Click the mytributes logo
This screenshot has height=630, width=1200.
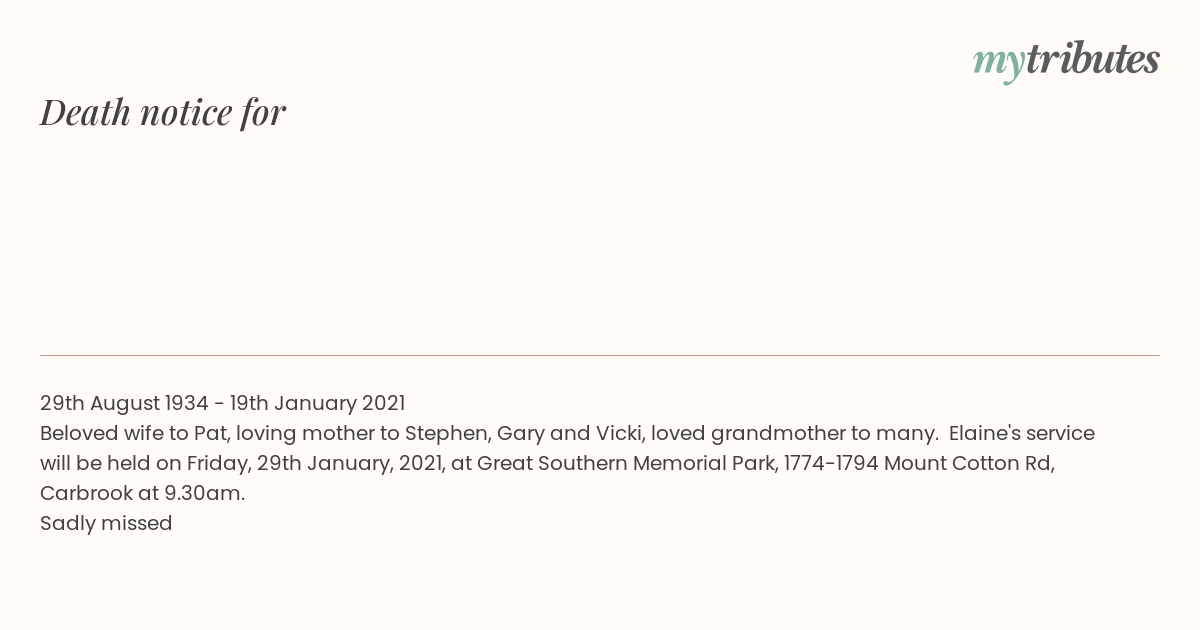[1066, 60]
